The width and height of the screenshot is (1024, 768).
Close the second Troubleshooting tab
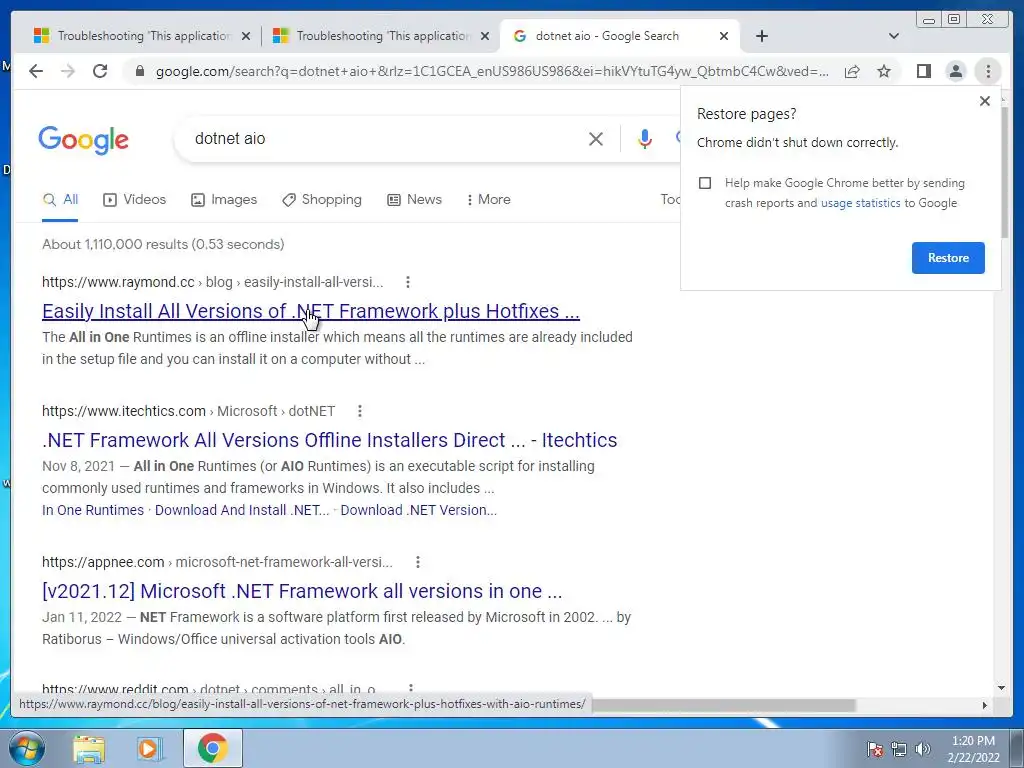tap(485, 37)
